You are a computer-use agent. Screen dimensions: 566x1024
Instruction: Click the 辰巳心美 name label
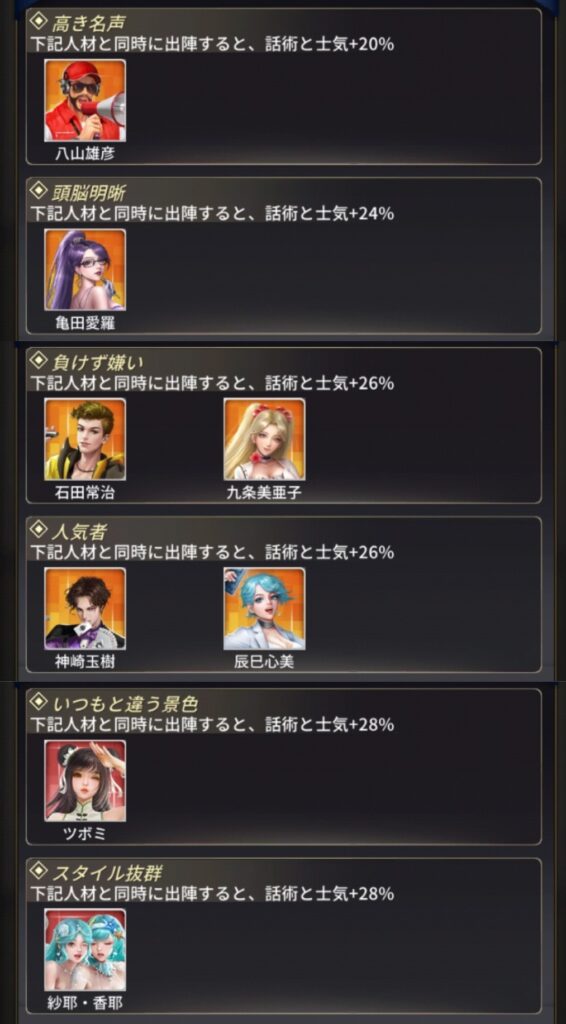[x=264, y=662]
